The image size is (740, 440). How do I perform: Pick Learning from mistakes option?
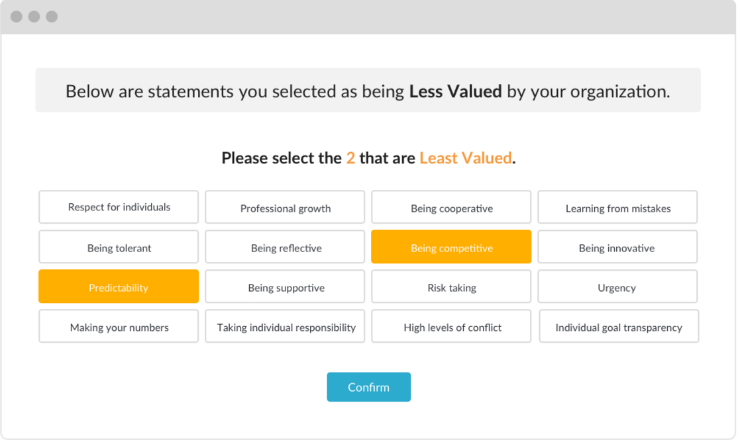(617, 207)
